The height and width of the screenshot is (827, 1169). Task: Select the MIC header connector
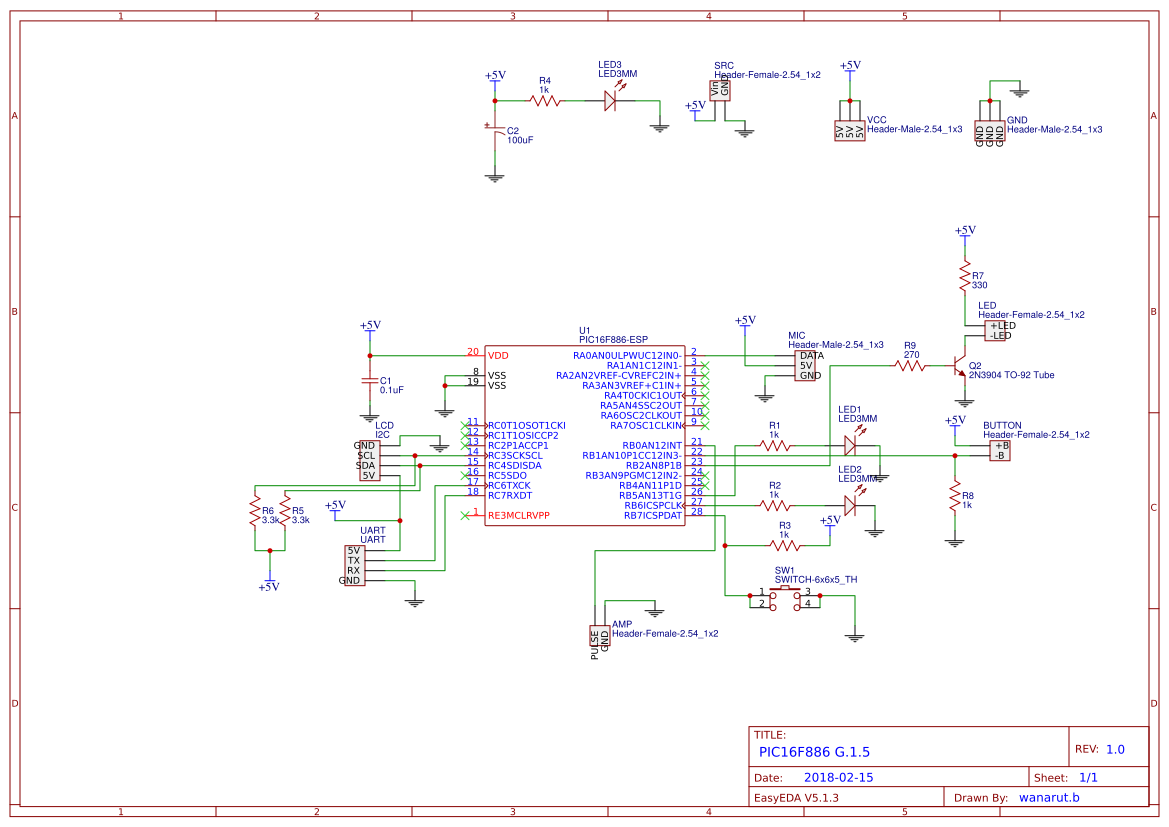tap(805, 366)
